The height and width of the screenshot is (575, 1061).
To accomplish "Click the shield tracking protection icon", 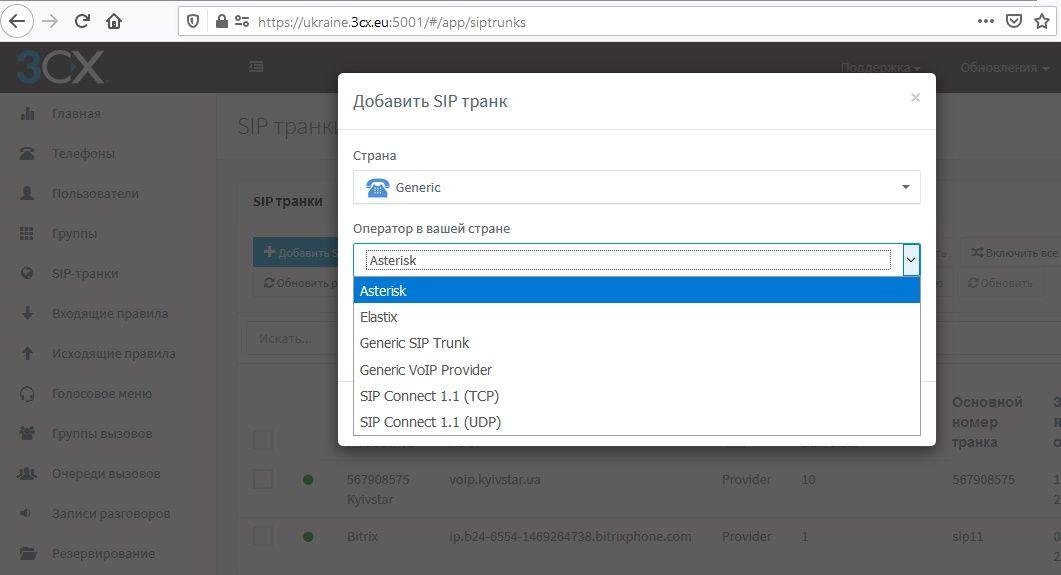I will 194,22.
